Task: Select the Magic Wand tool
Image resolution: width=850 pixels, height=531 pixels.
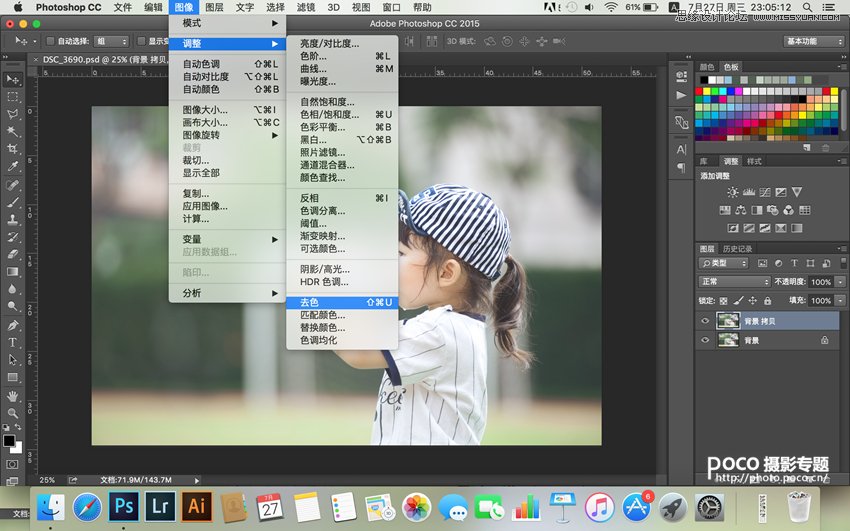Action: pos(12,131)
